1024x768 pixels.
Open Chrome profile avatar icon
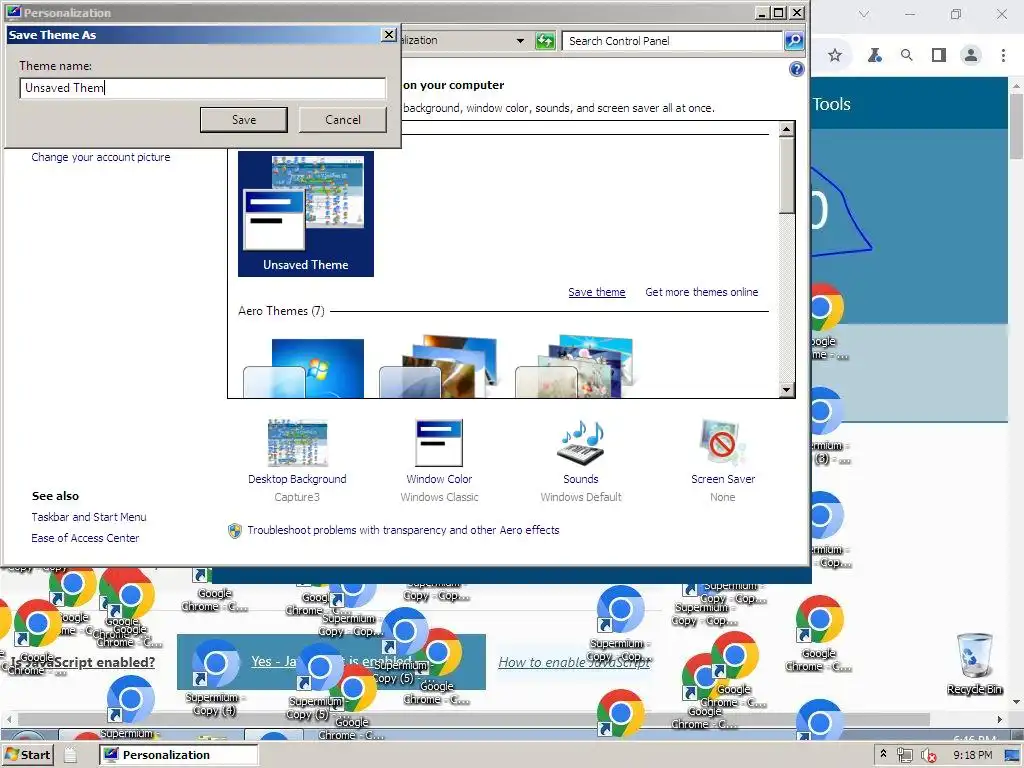pos(971,56)
